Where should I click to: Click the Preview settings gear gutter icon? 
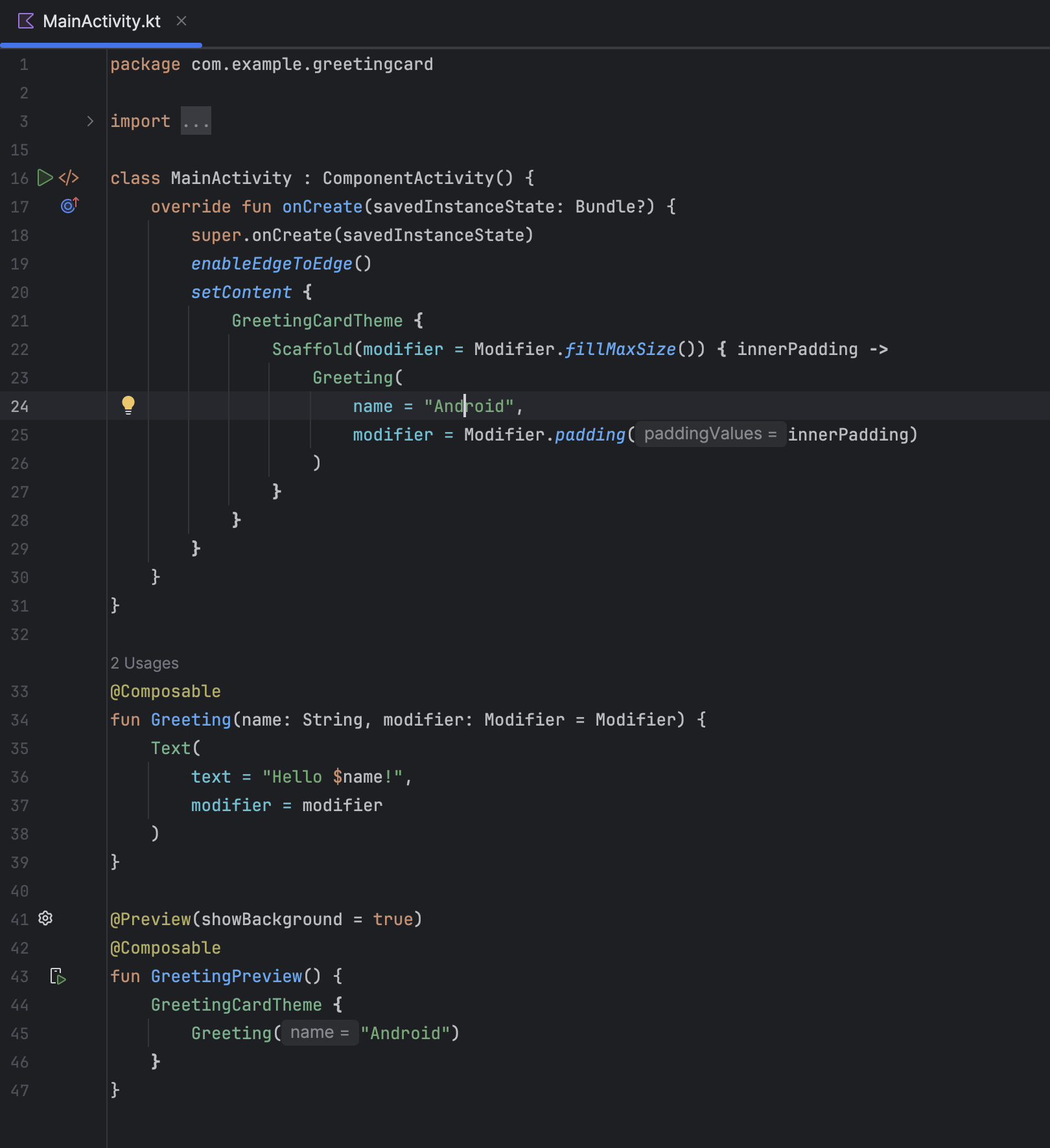click(x=45, y=919)
